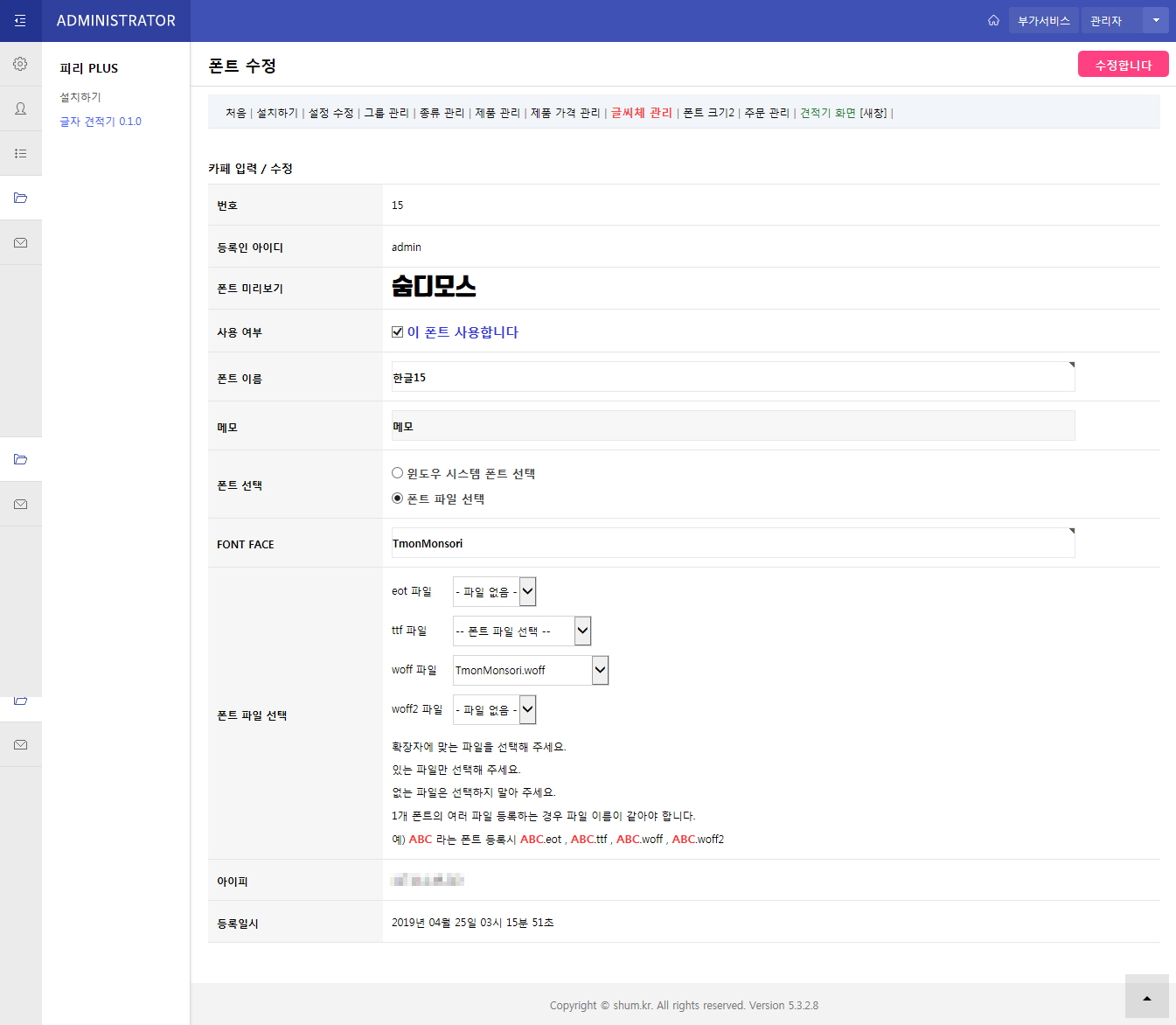
Task: Select '폰트 파일 선택' radio button
Action: click(398, 499)
